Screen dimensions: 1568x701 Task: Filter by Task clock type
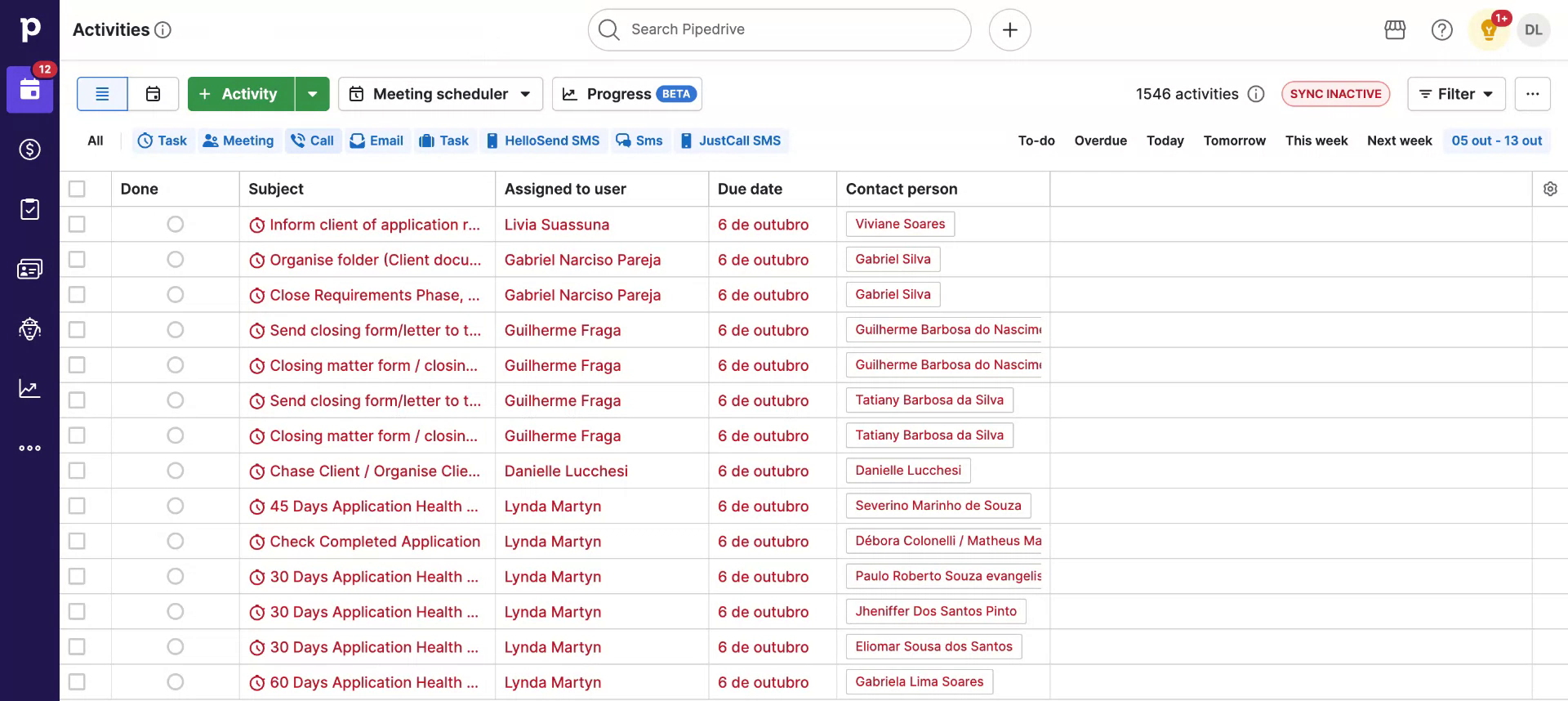[163, 141]
